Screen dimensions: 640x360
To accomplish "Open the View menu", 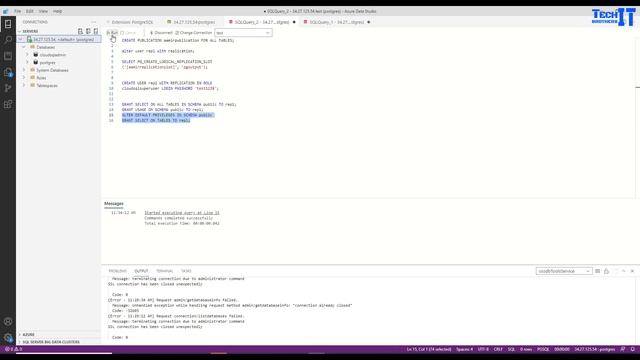I will tap(43, 11).
